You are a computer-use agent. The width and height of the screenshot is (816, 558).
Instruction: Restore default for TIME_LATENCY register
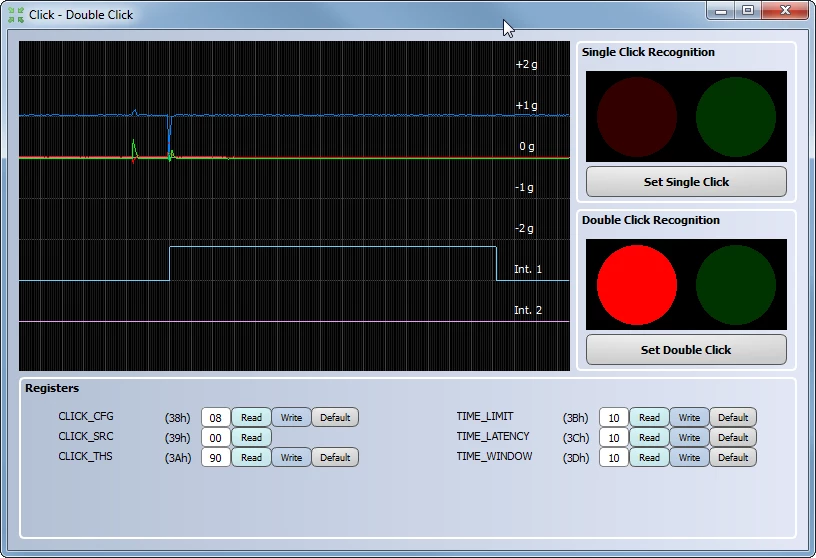coord(733,438)
